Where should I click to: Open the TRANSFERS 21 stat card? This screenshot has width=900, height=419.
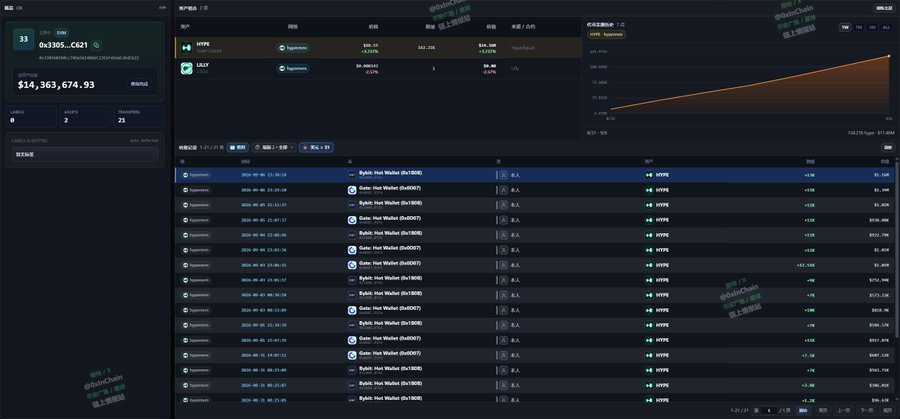pos(139,117)
